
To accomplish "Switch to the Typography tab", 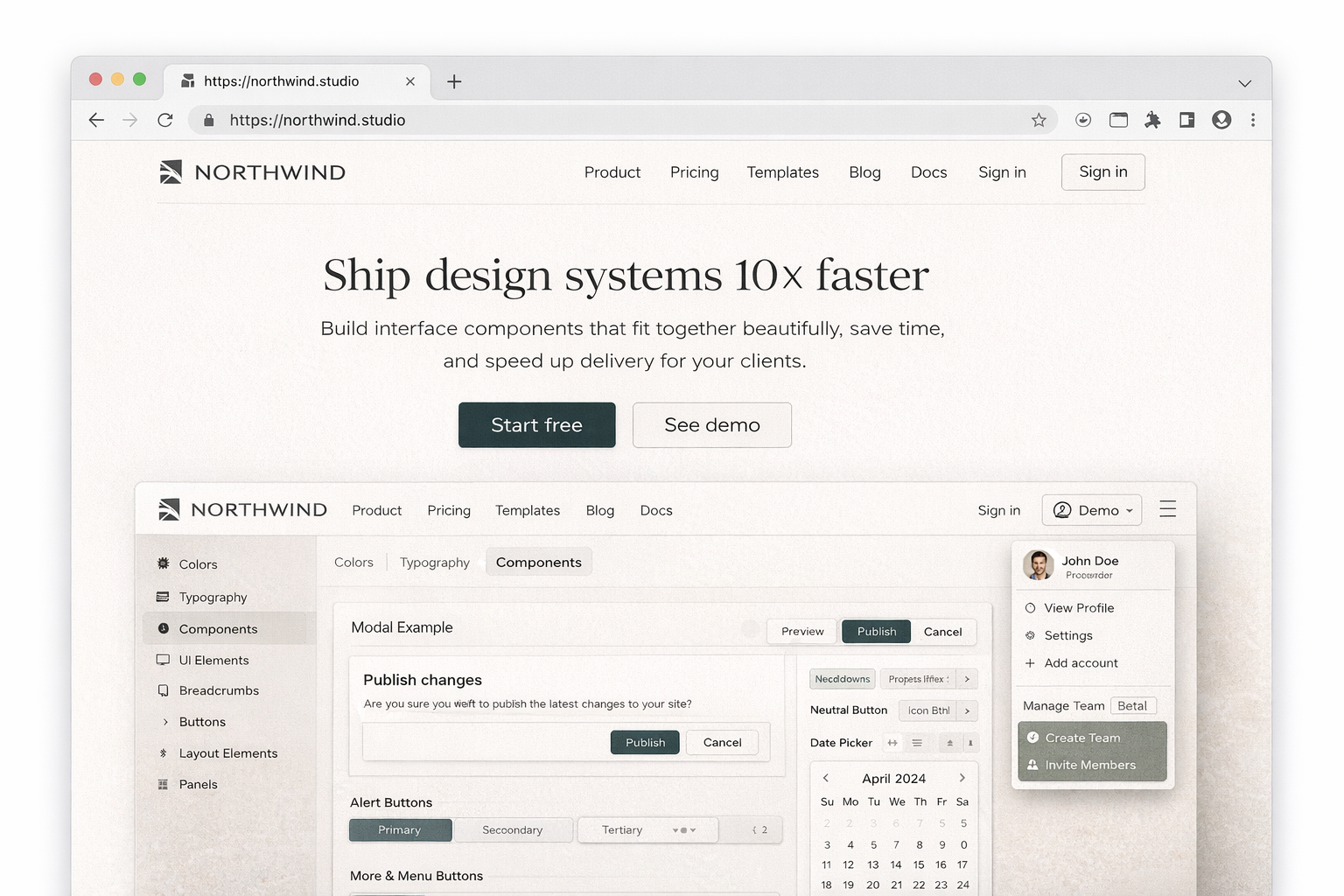I will [435, 562].
